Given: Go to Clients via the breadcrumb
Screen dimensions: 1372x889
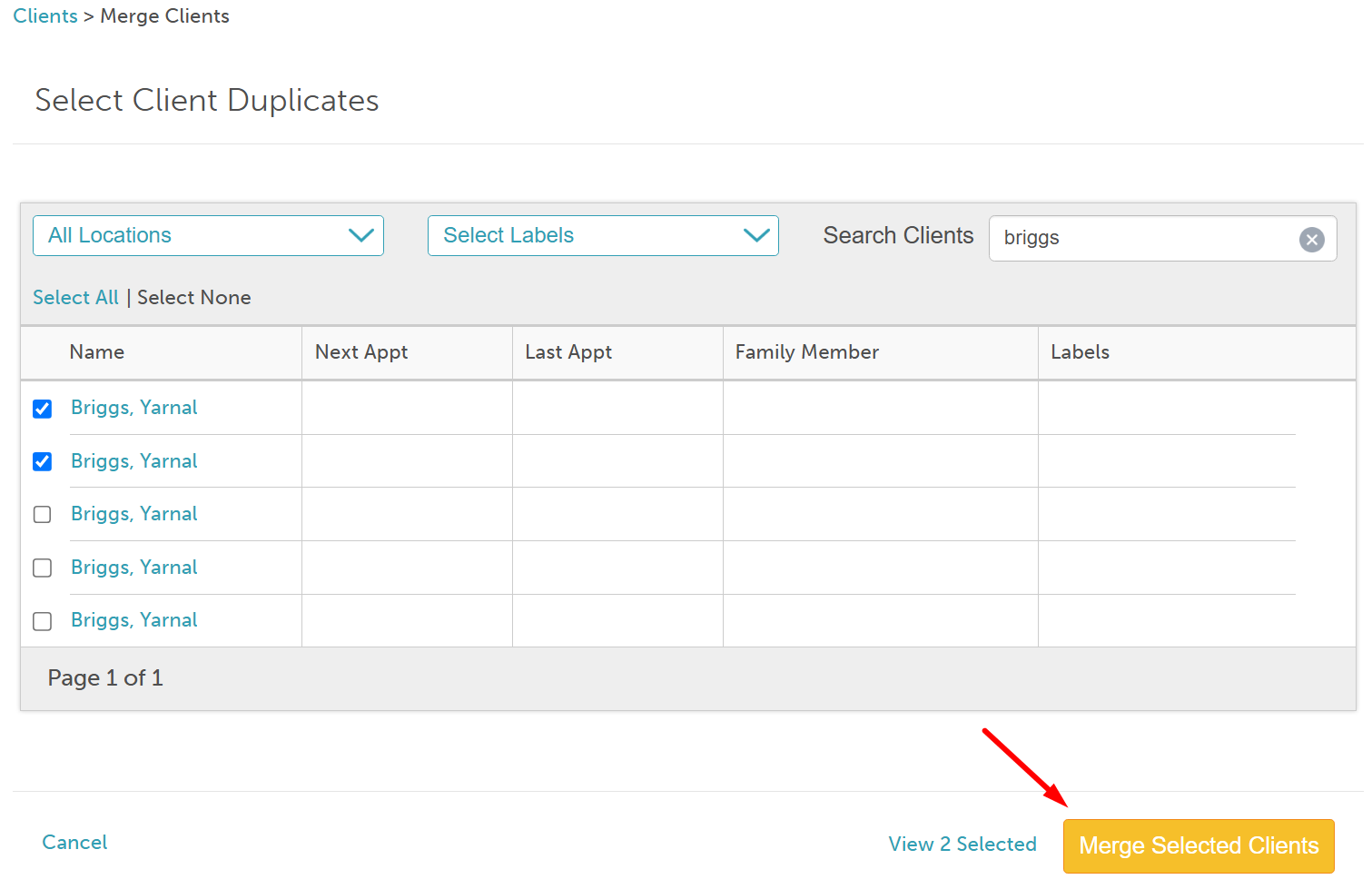Looking at the screenshot, I should pyautogui.click(x=45, y=16).
